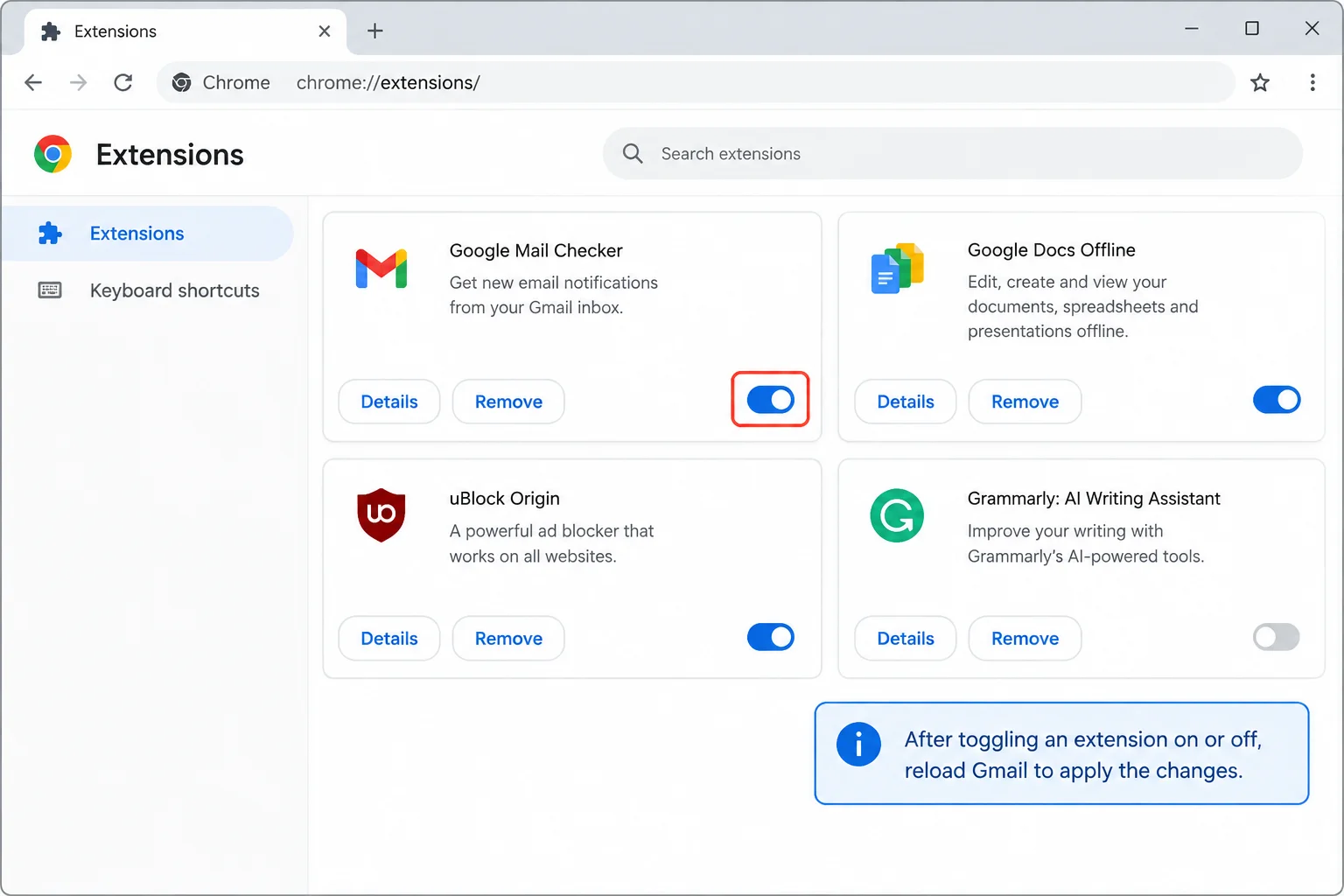Screen dimensions: 1344x896
Task: Remove the Google Mail Checker extension
Action: pos(508,402)
